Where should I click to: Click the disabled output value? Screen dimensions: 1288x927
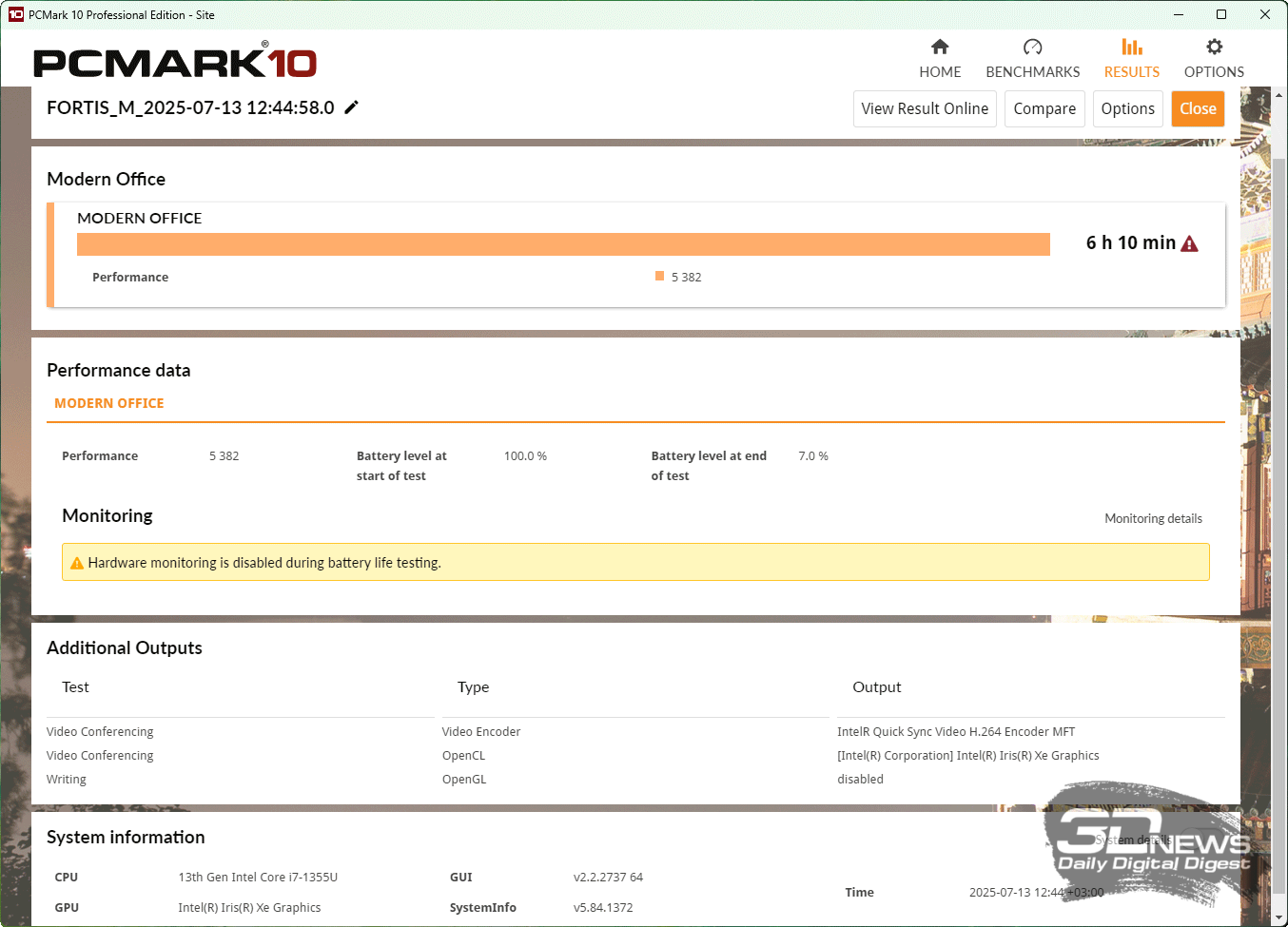click(860, 780)
